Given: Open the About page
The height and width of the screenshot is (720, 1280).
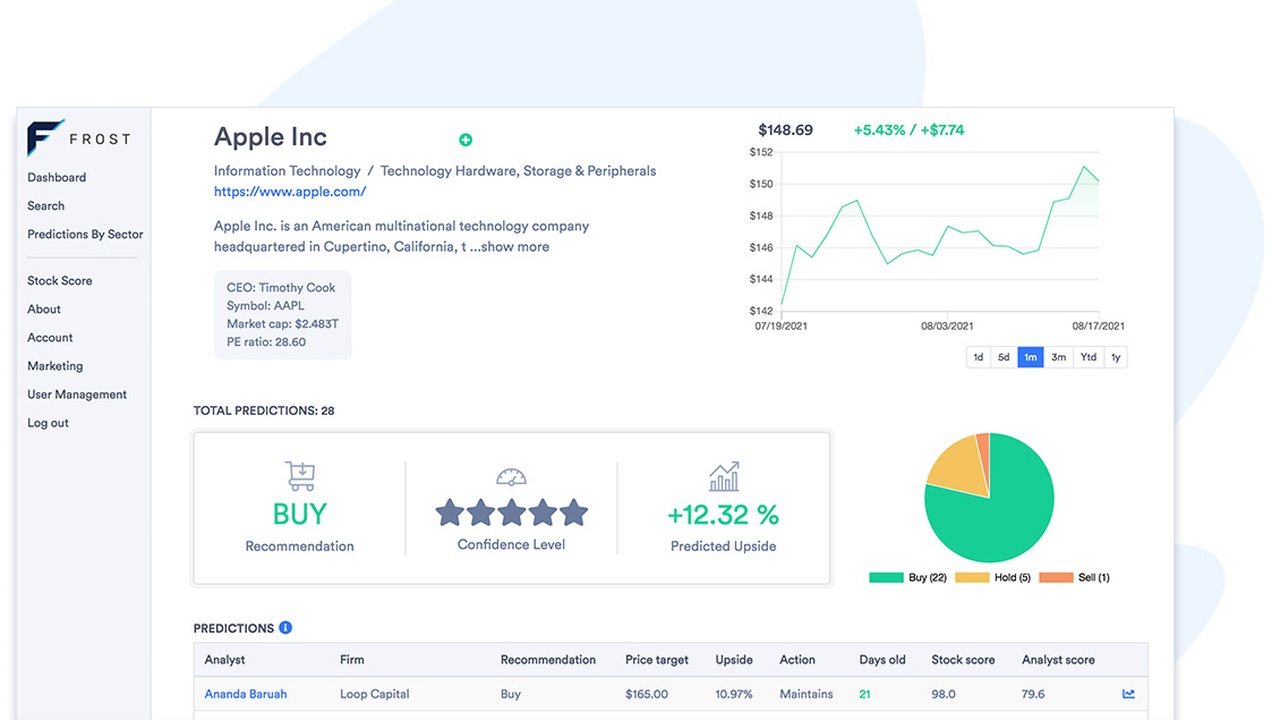Looking at the screenshot, I should coord(44,309).
